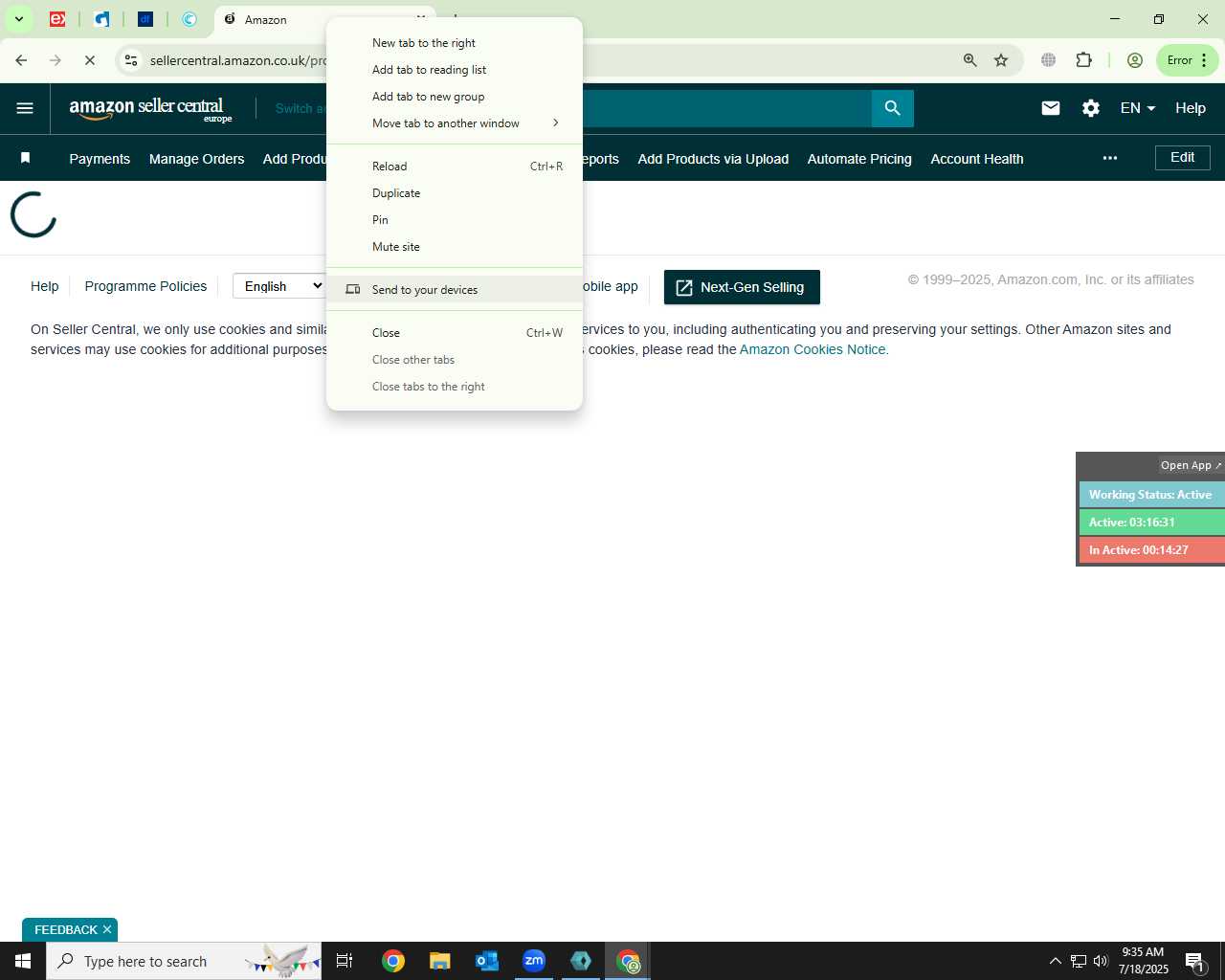Open File Explorer from the taskbar

(x=439, y=961)
